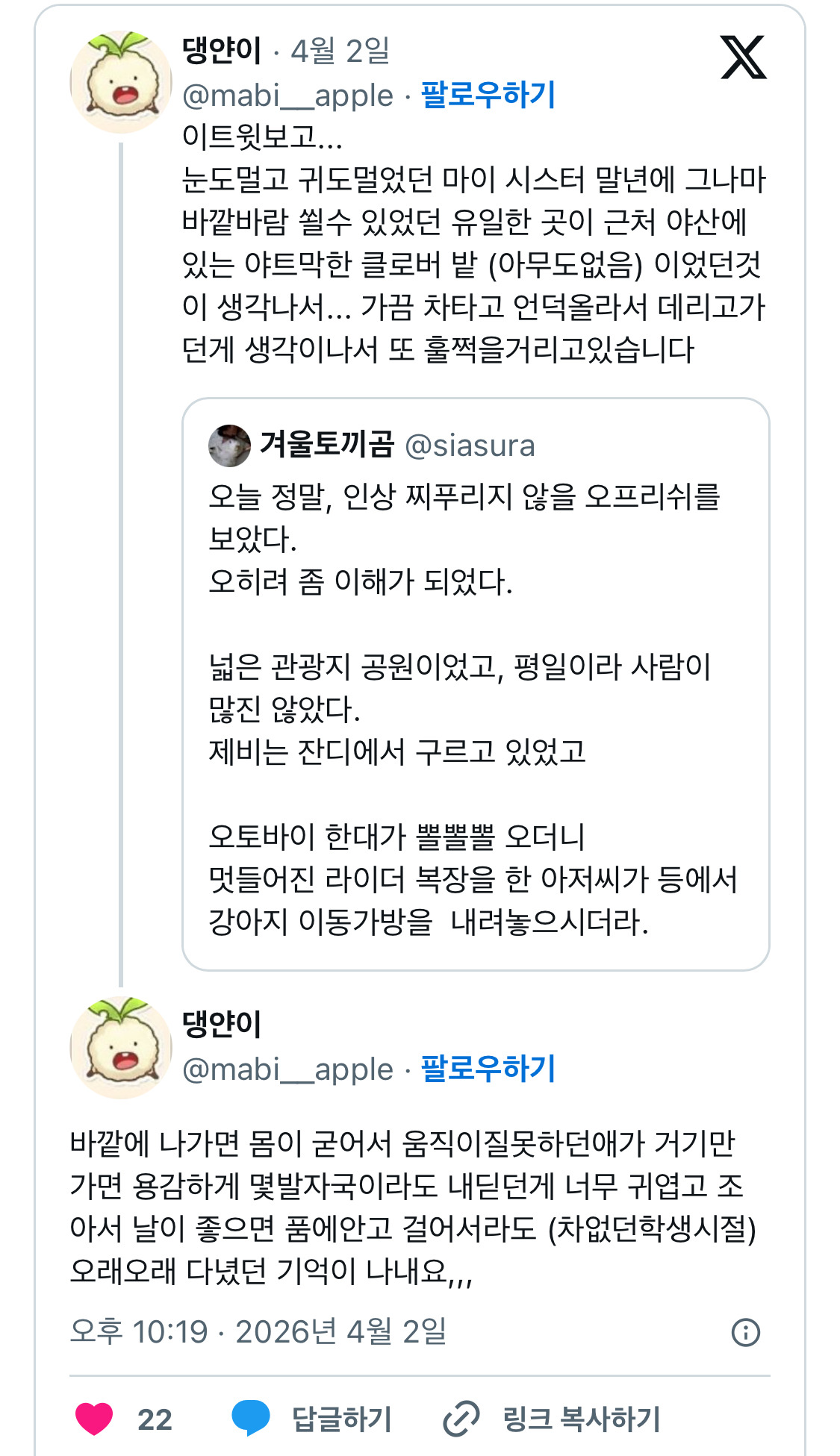Image resolution: width=840 pixels, height=1456 pixels.
Task: Follow via second 팔로우하기 link
Action: 488,1069
